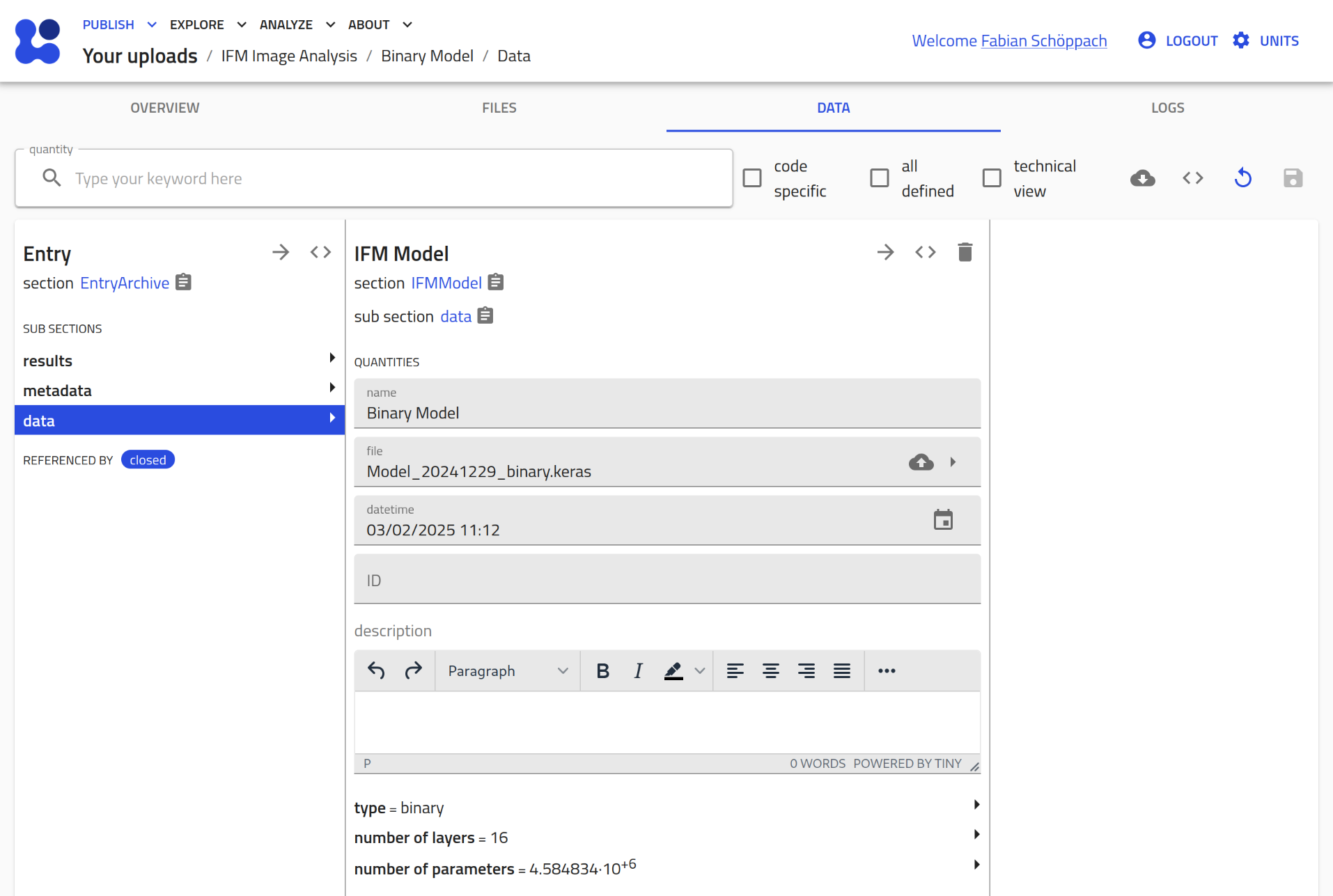This screenshot has height=896, width=1333.
Task: Open text highlight color picker arrow
Action: tap(700, 671)
